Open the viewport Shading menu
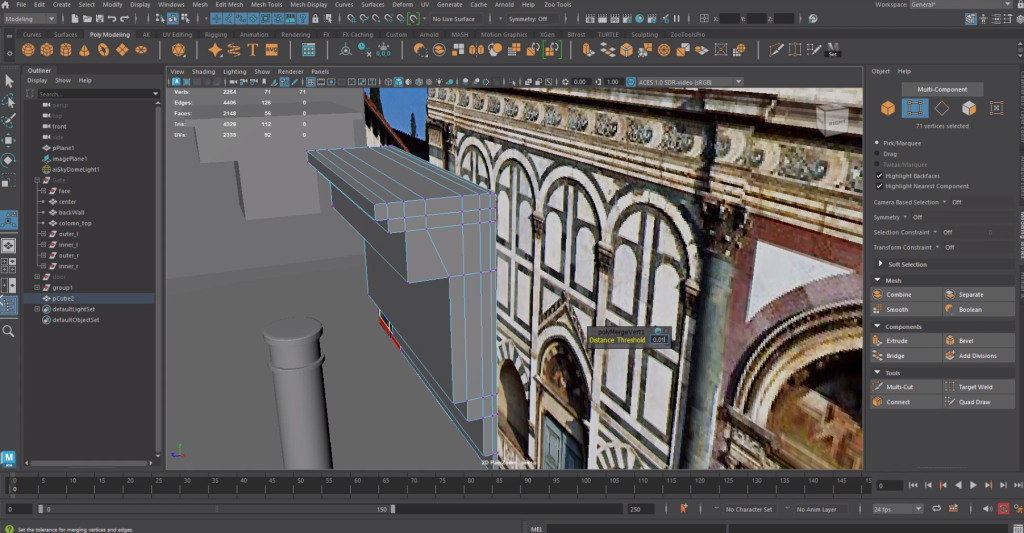 (x=203, y=72)
